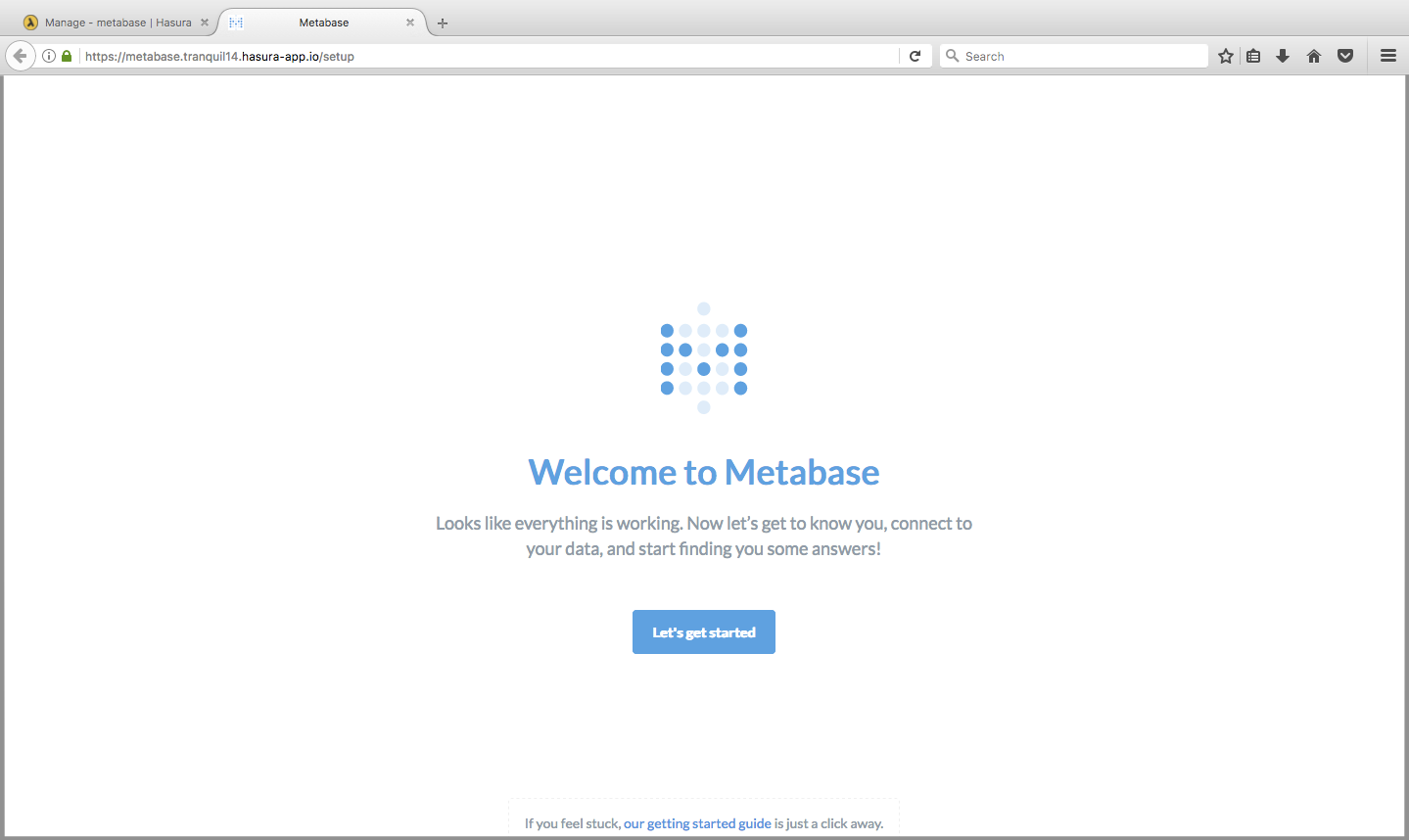Open the downloads arrow icon

point(1283,56)
